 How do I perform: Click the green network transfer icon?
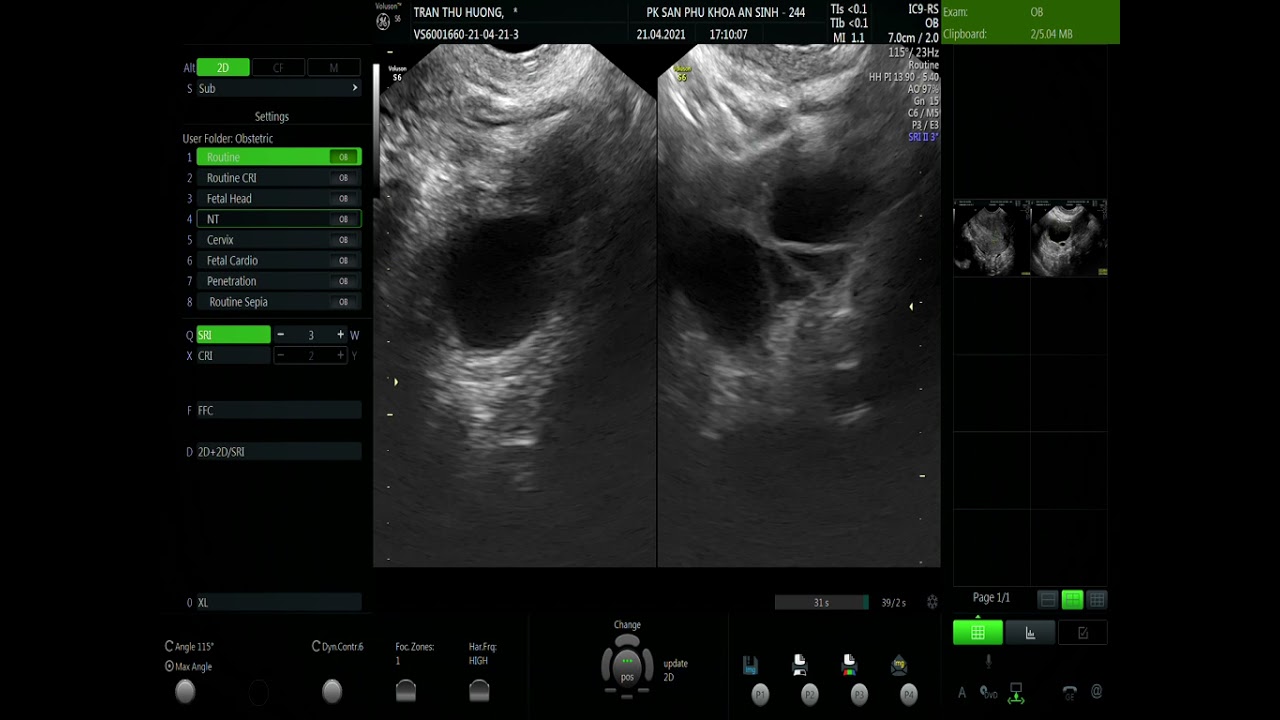[x=1016, y=693]
